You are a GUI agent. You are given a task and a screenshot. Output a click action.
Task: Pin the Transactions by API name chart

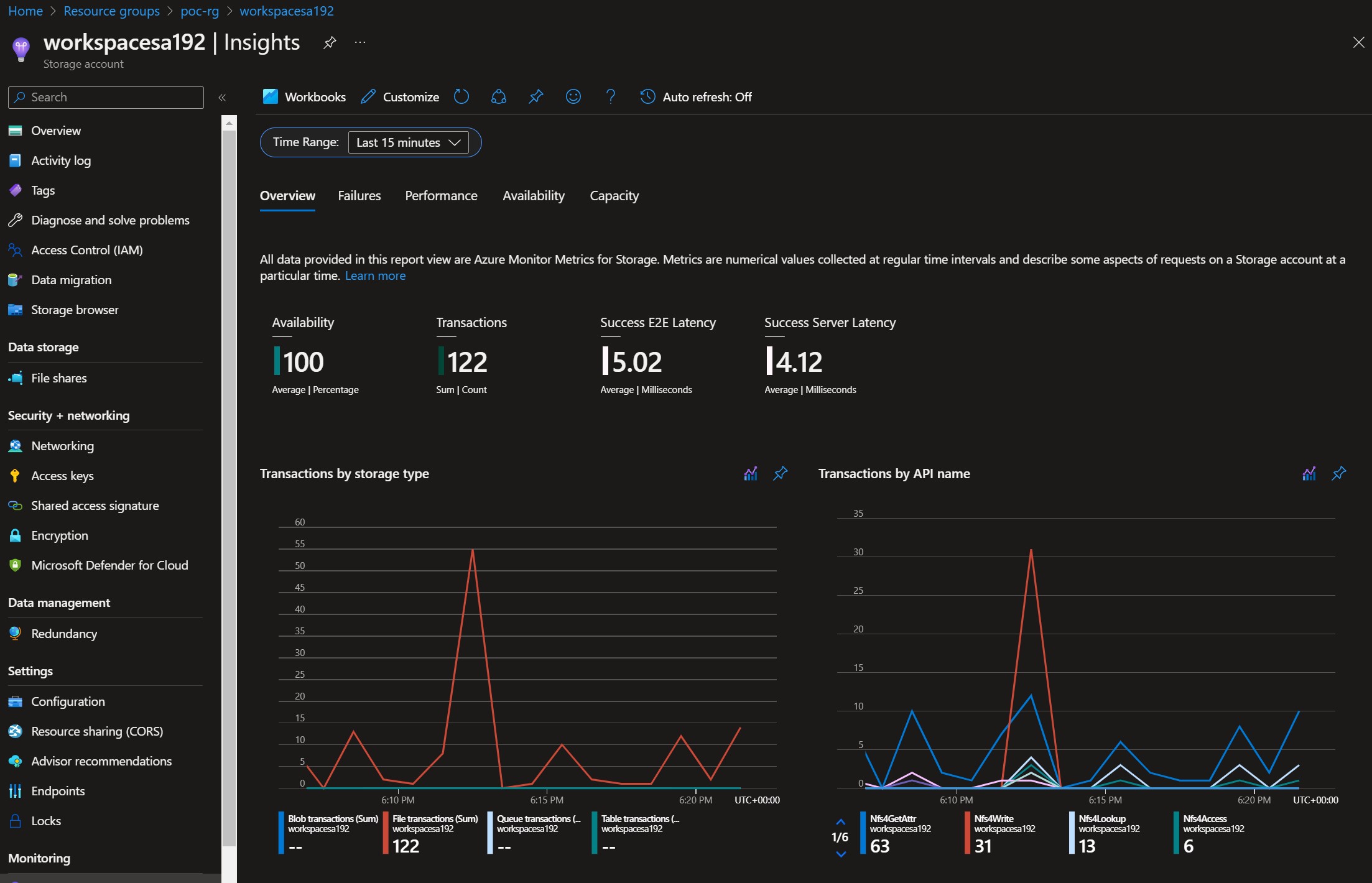coord(1338,473)
